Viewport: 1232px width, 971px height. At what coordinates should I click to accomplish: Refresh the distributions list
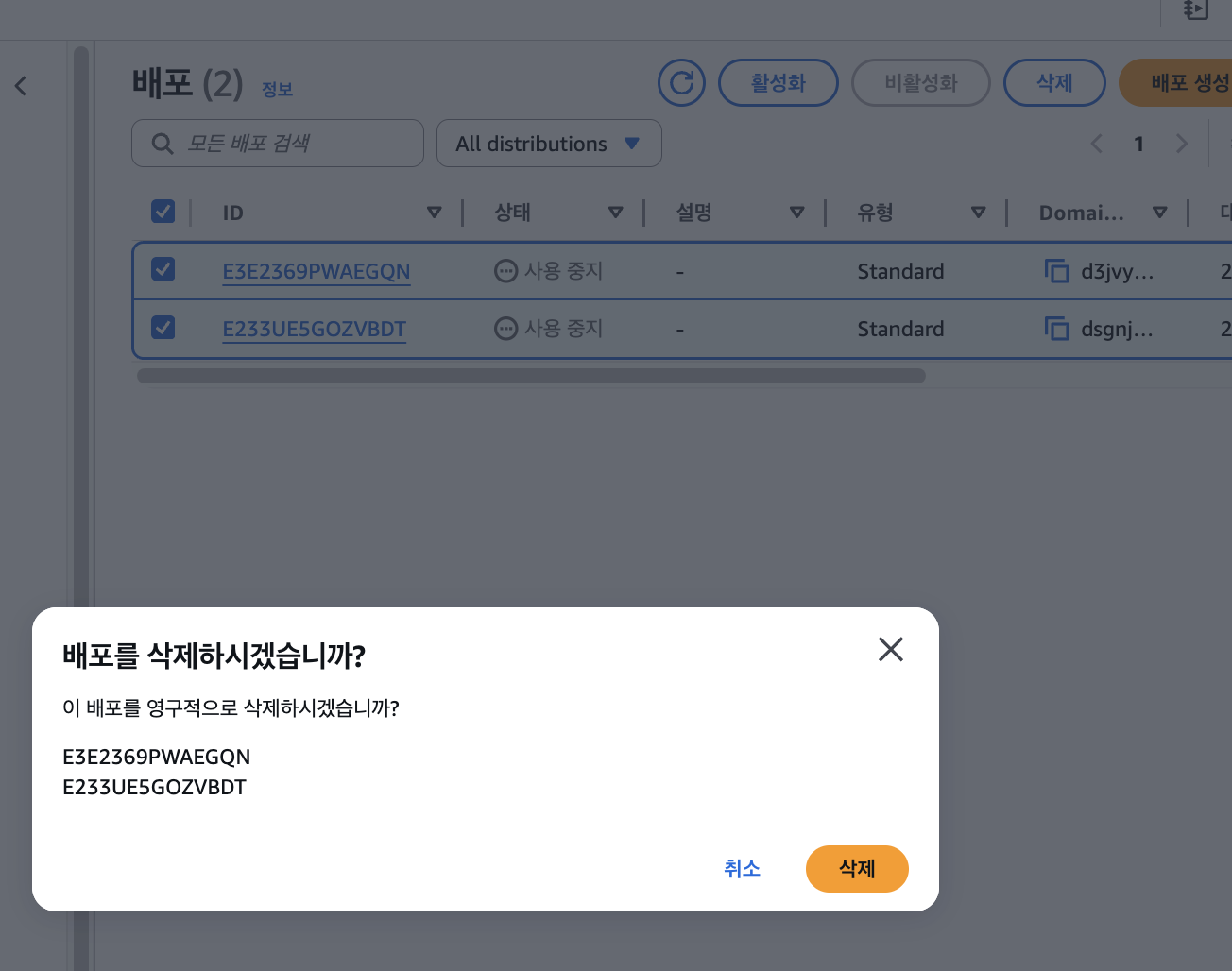click(x=682, y=83)
